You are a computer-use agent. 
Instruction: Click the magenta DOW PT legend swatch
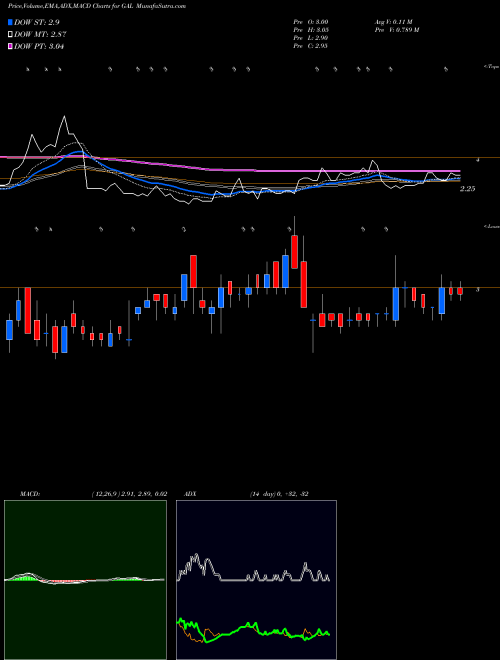[10, 46]
